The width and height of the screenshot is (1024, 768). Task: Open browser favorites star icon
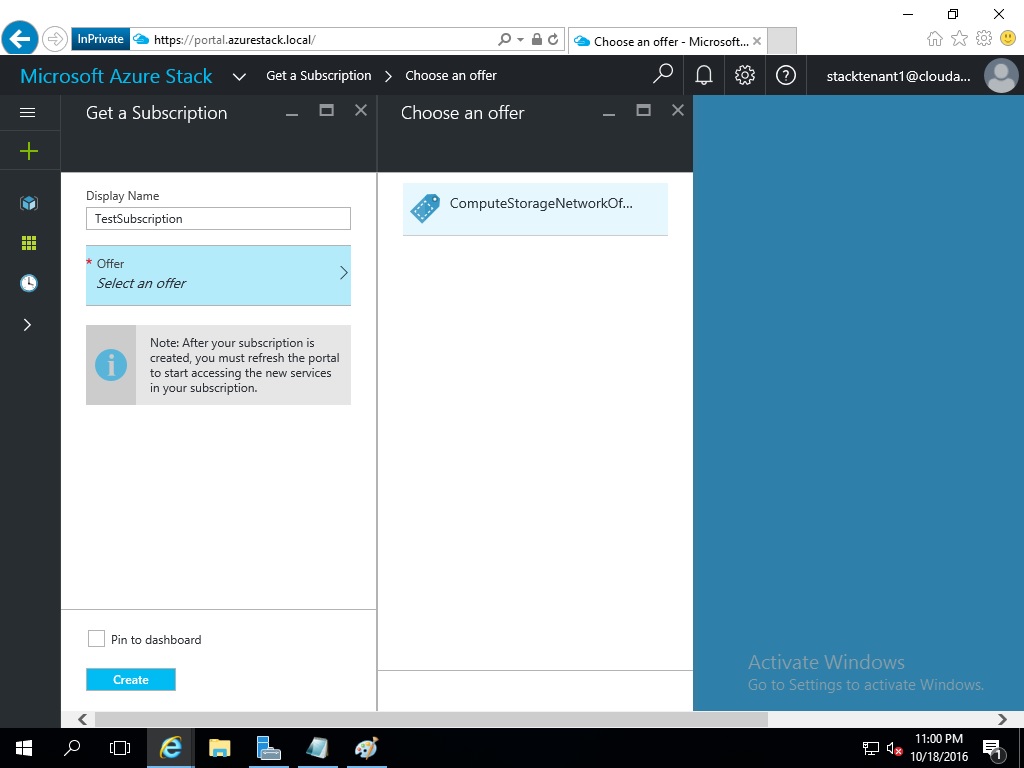coord(959,39)
